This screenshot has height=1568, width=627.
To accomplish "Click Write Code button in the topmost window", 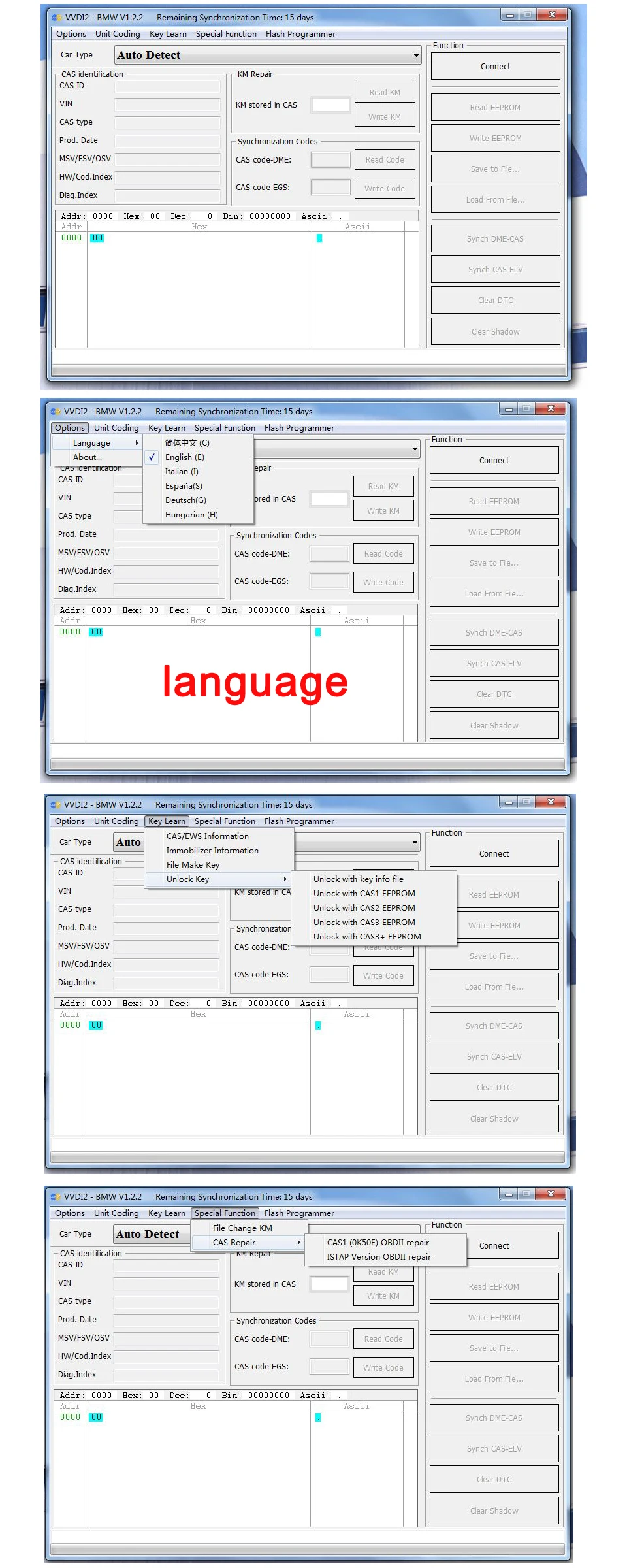I will pos(385,189).
